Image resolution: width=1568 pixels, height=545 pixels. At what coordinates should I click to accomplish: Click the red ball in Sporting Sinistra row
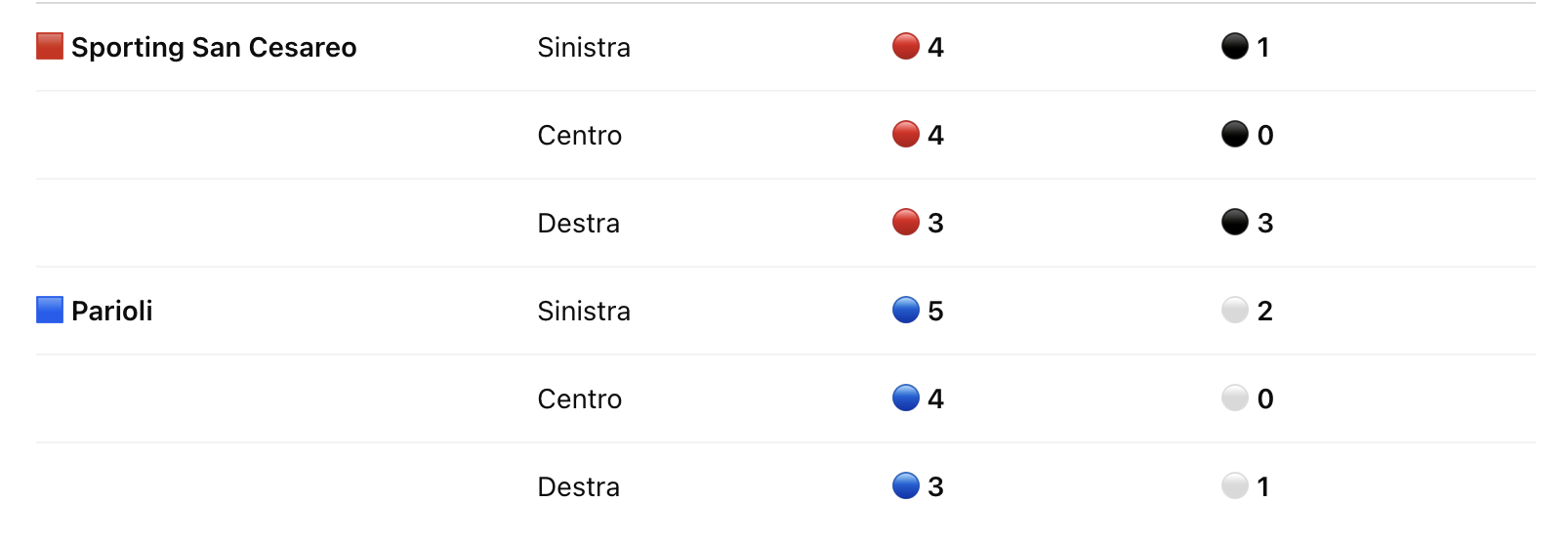tap(906, 46)
